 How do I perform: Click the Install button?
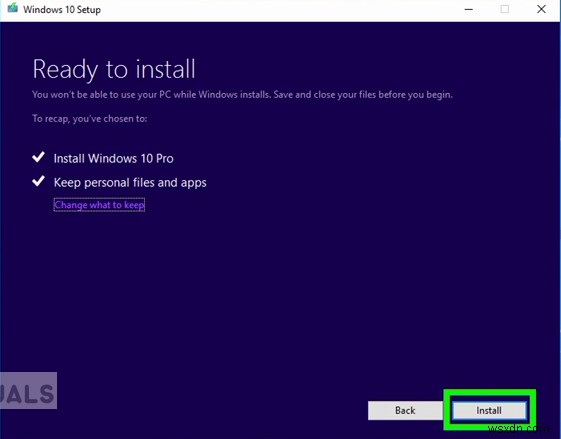point(489,410)
